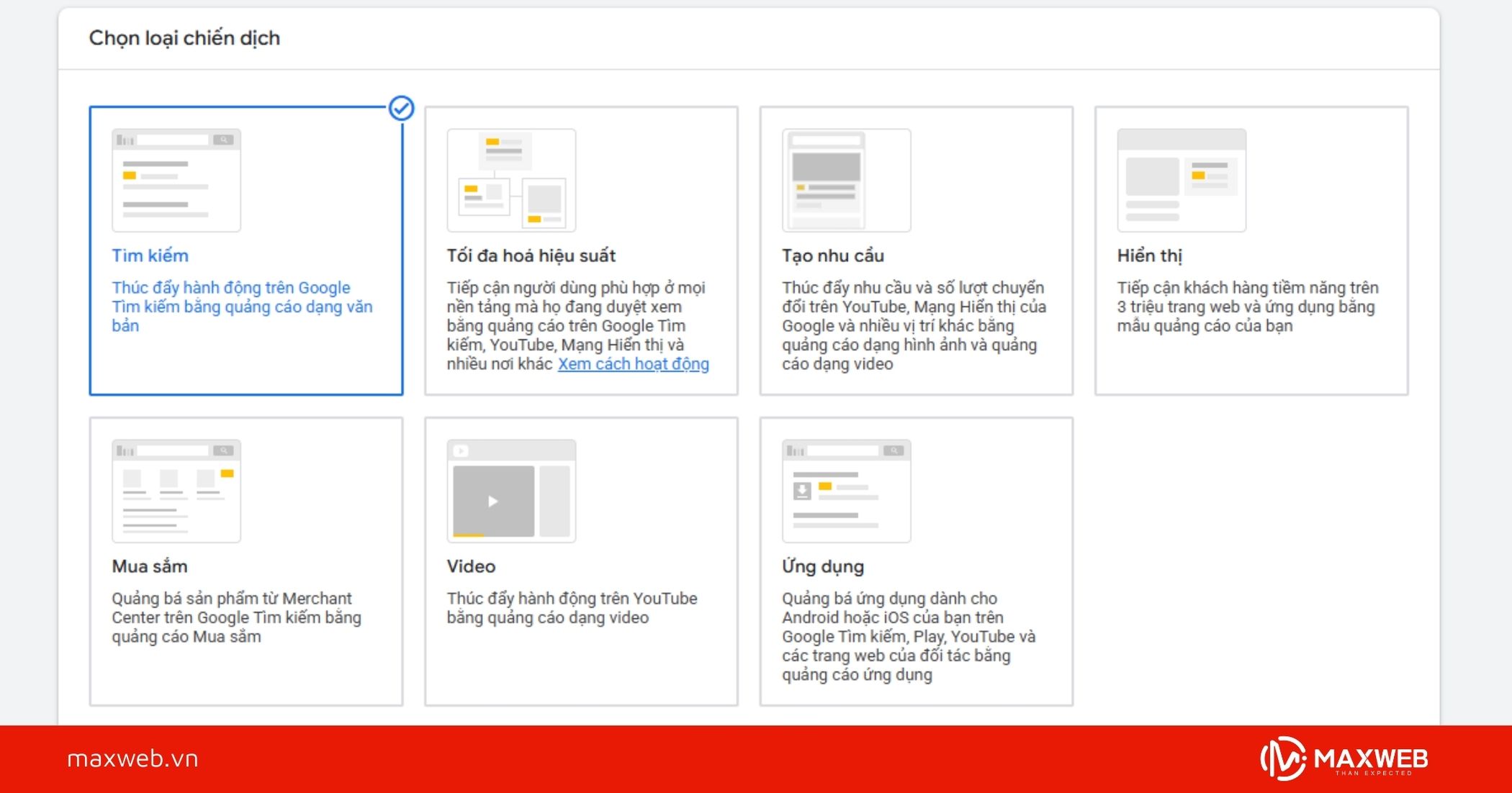
Task: Click the Hiển thị campaign illustration icon
Action: coord(1182,181)
